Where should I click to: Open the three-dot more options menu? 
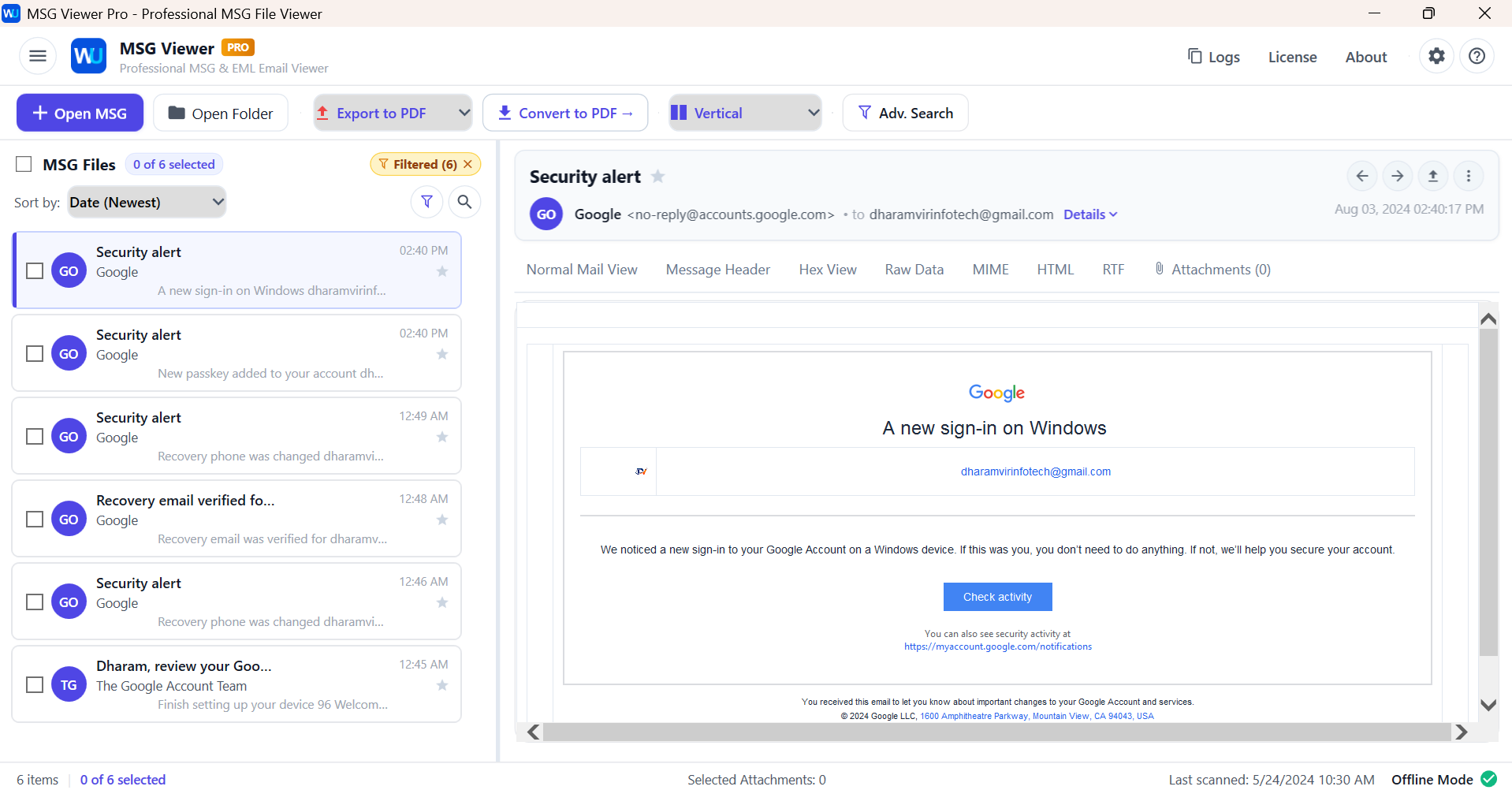point(1468,176)
